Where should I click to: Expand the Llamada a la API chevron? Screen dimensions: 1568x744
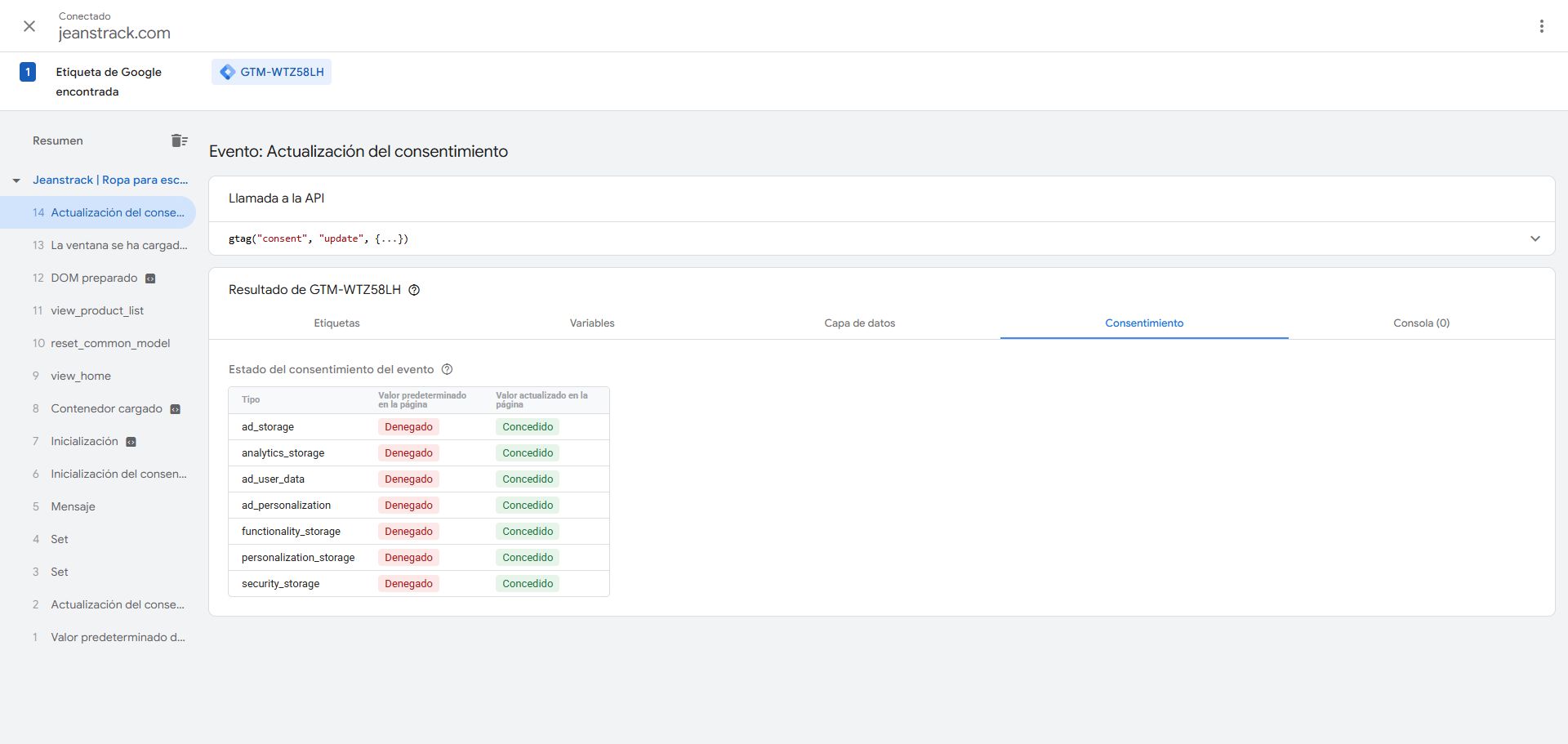1535,238
